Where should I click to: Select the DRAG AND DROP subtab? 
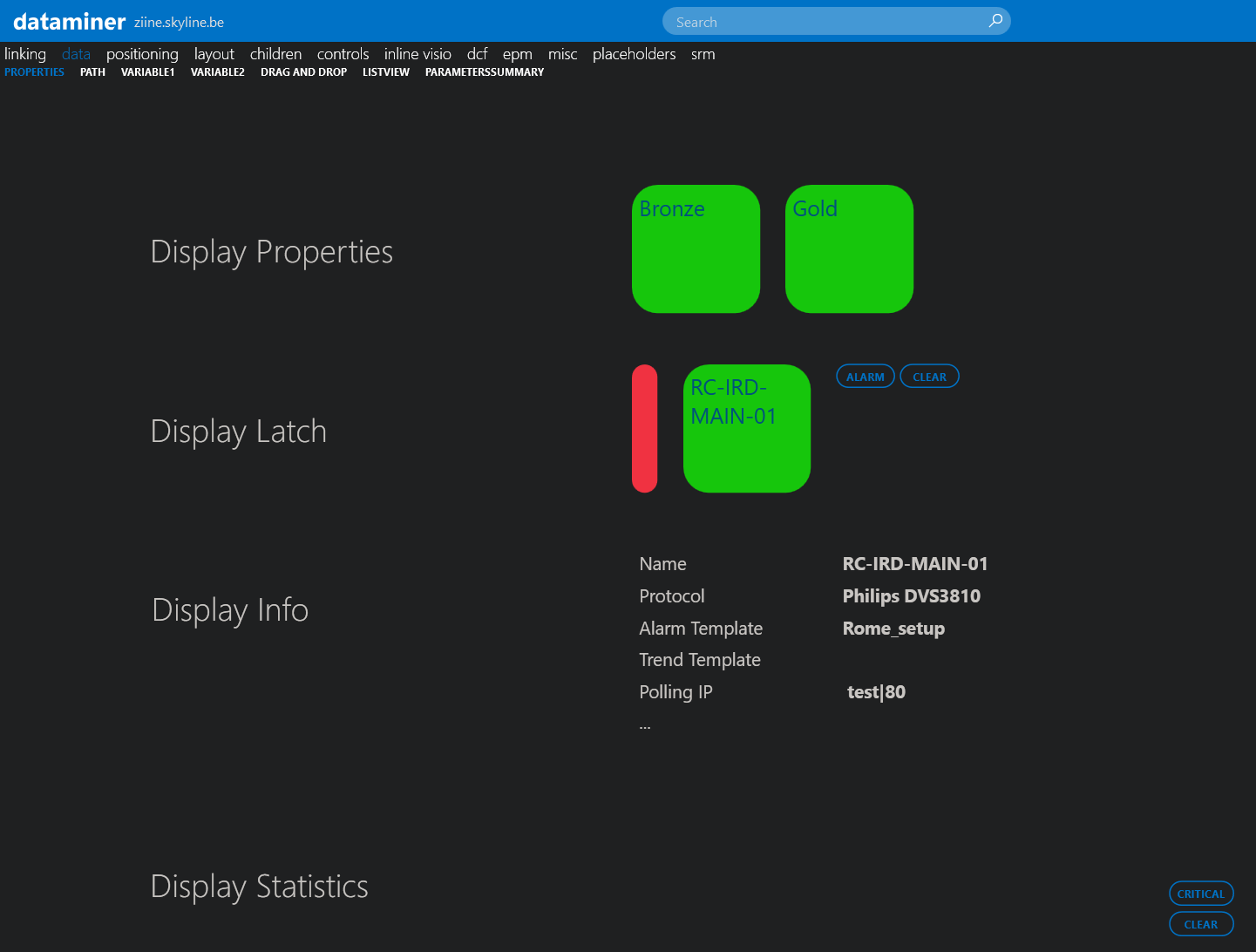point(303,72)
